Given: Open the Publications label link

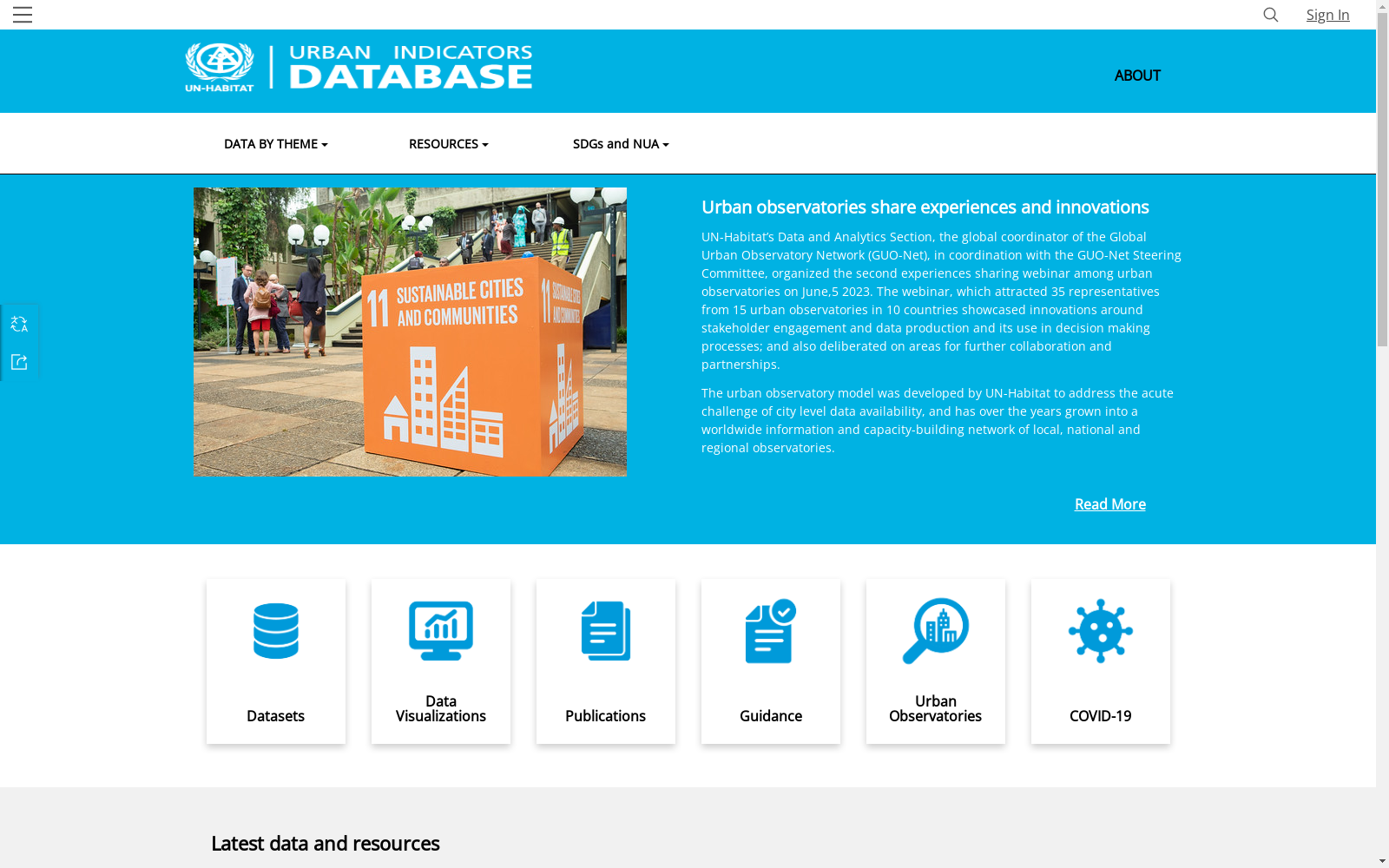Looking at the screenshot, I should pos(606,716).
